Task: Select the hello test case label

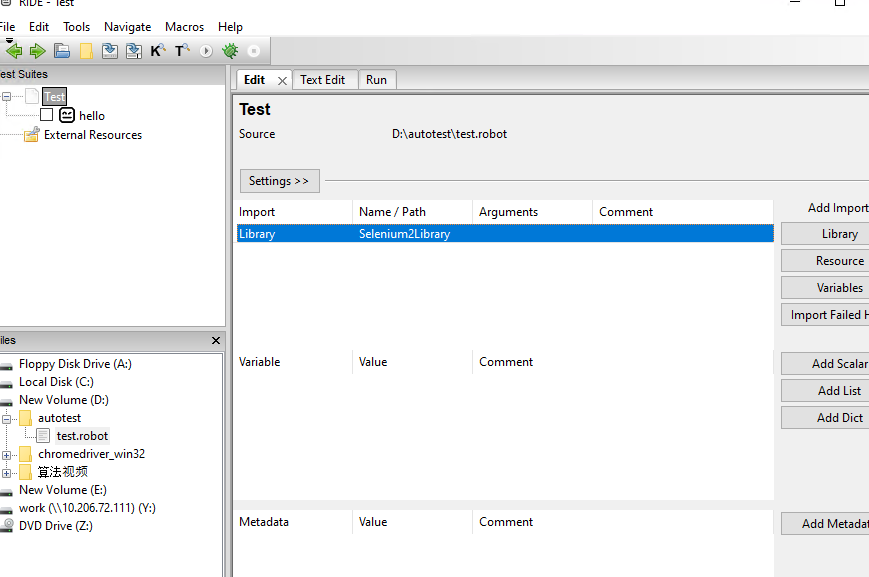Action: coord(92,116)
